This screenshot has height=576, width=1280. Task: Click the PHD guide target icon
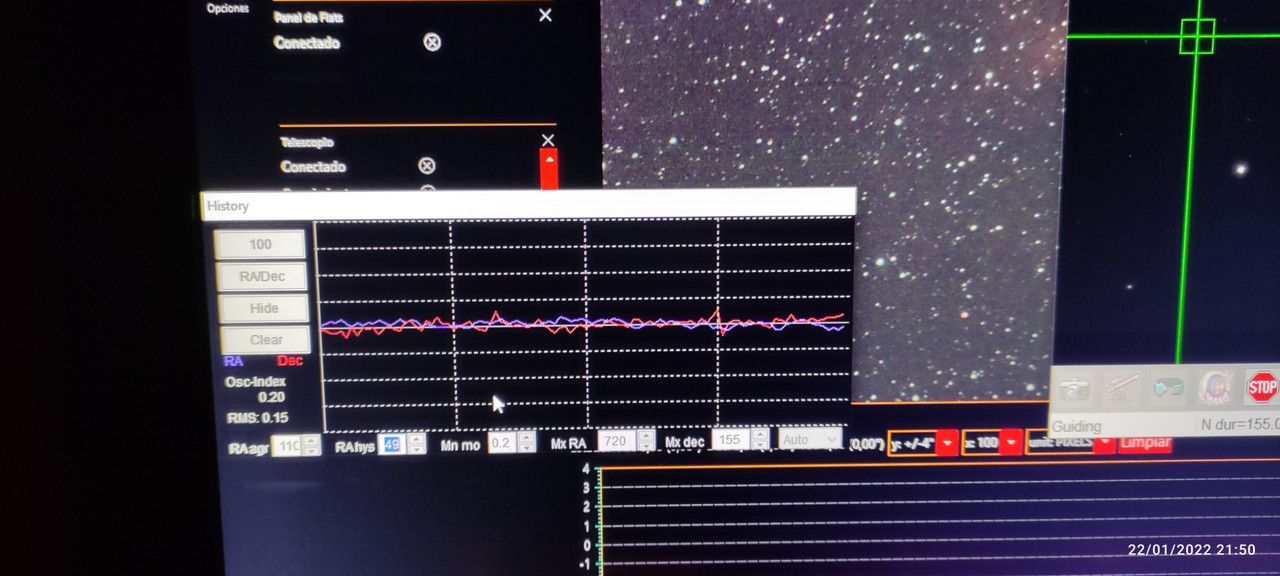[x=1214, y=387]
